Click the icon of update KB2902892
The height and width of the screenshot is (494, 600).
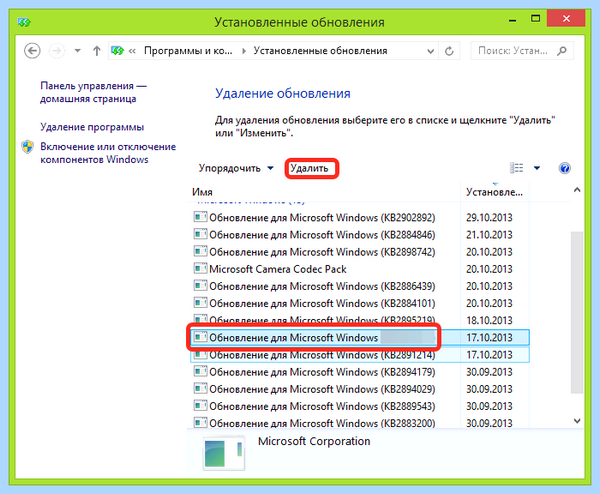(x=200, y=217)
